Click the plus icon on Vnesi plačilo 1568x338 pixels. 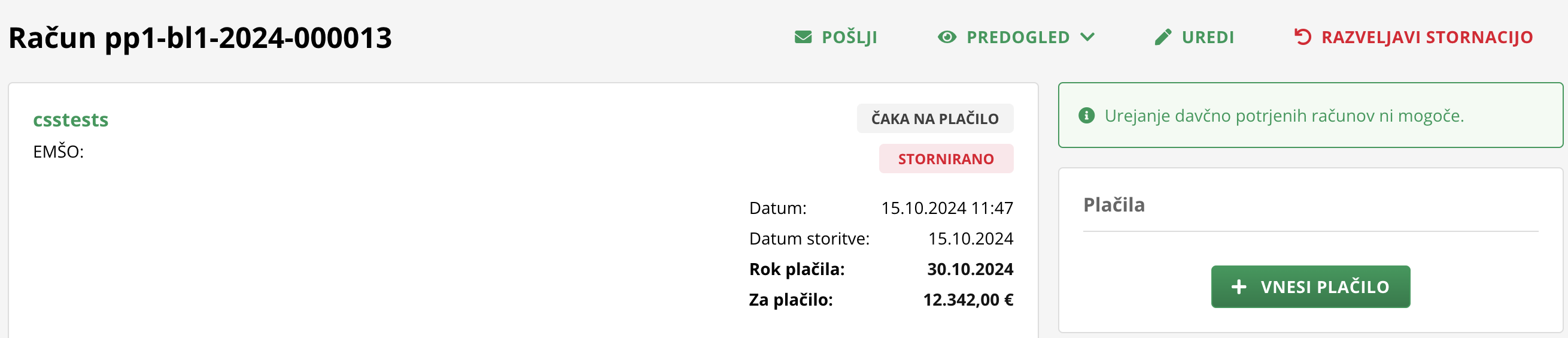tap(1239, 287)
